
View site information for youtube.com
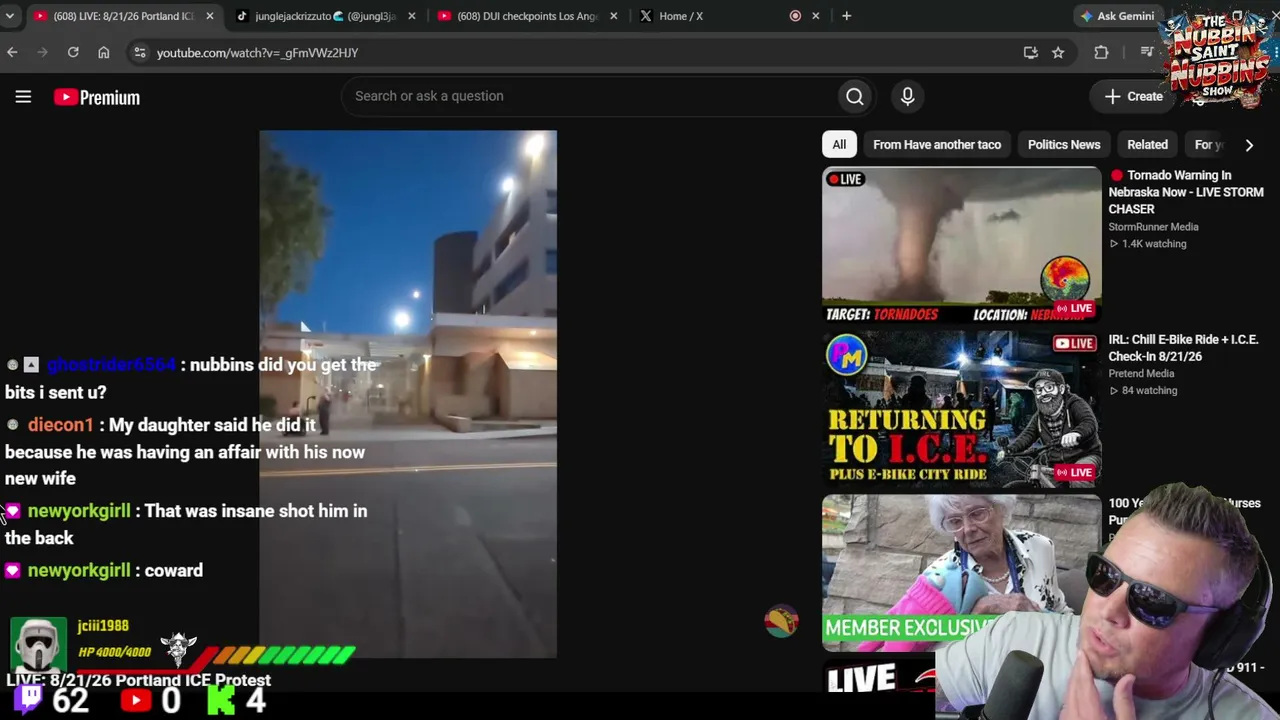140,53
